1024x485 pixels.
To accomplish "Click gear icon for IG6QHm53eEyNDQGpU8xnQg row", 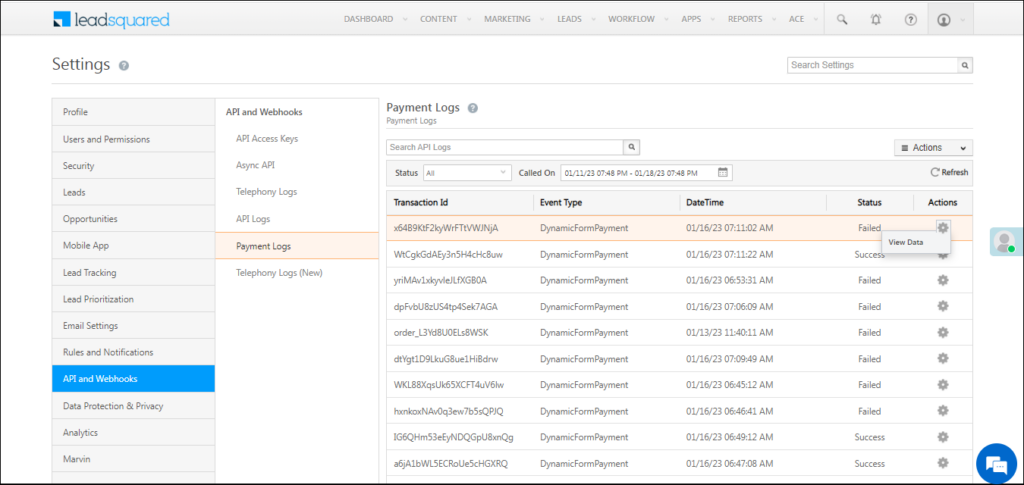I will [x=942, y=437].
